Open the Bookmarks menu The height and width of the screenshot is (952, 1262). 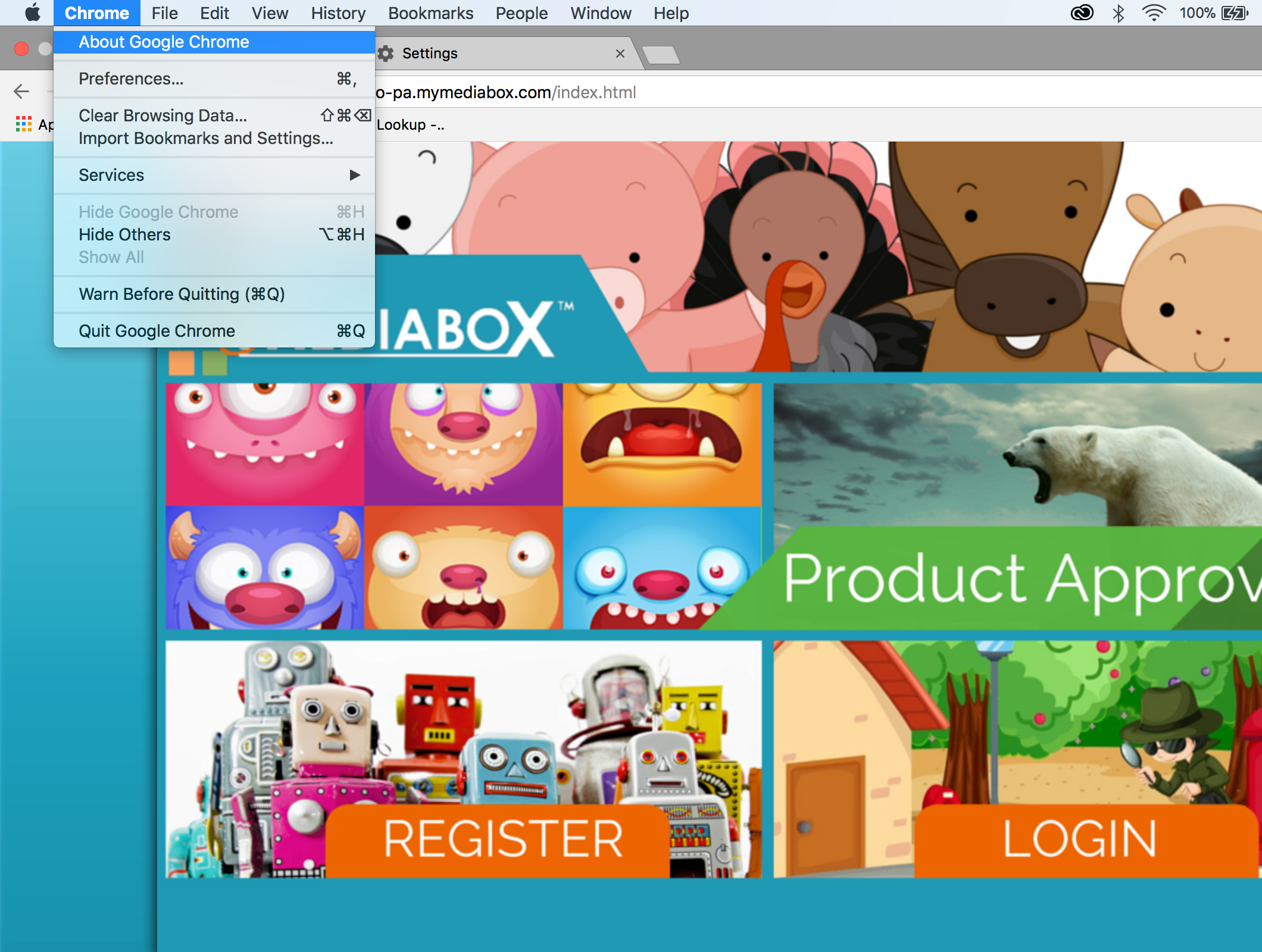coord(430,12)
